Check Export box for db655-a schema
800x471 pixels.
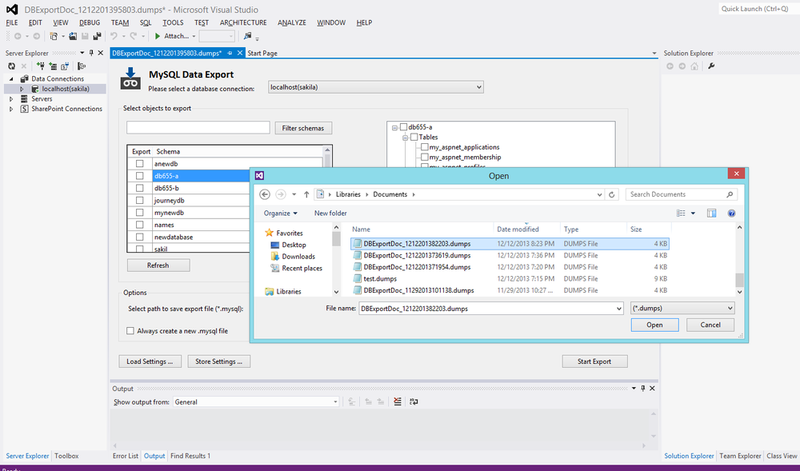pos(139,176)
